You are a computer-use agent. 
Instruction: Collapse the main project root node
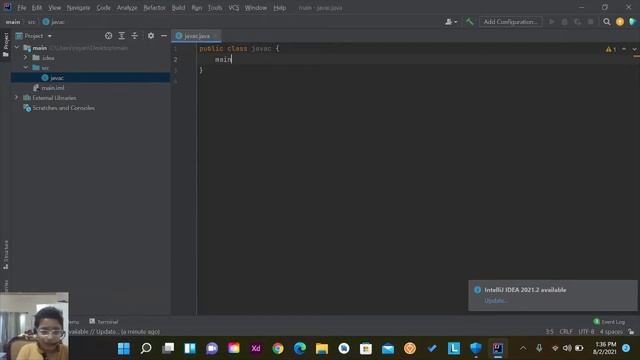17,48
